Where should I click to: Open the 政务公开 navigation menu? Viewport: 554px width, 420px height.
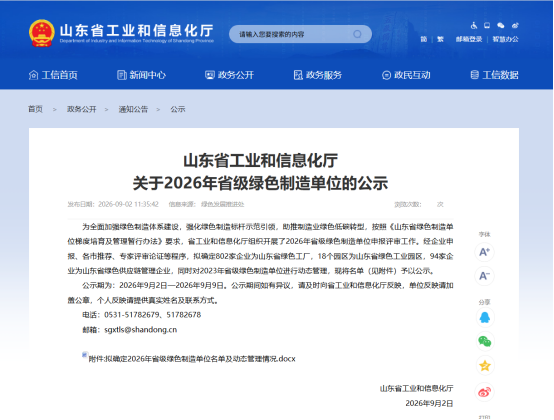click(x=230, y=75)
